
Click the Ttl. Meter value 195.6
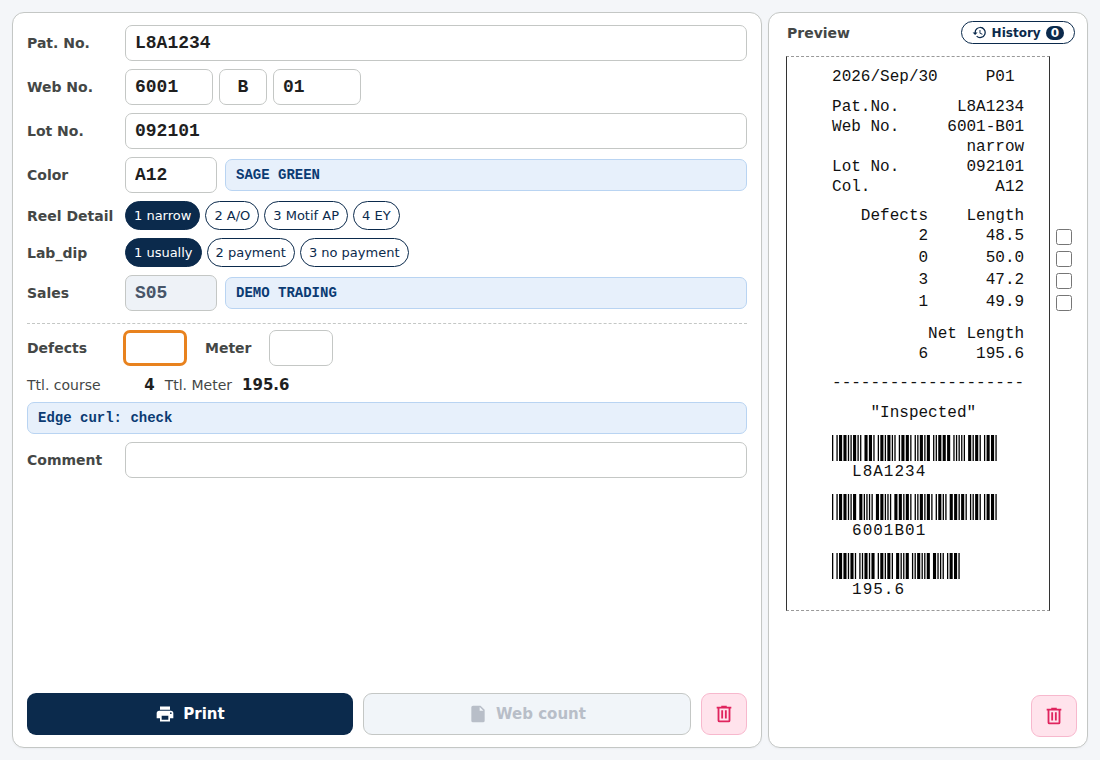(x=266, y=385)
